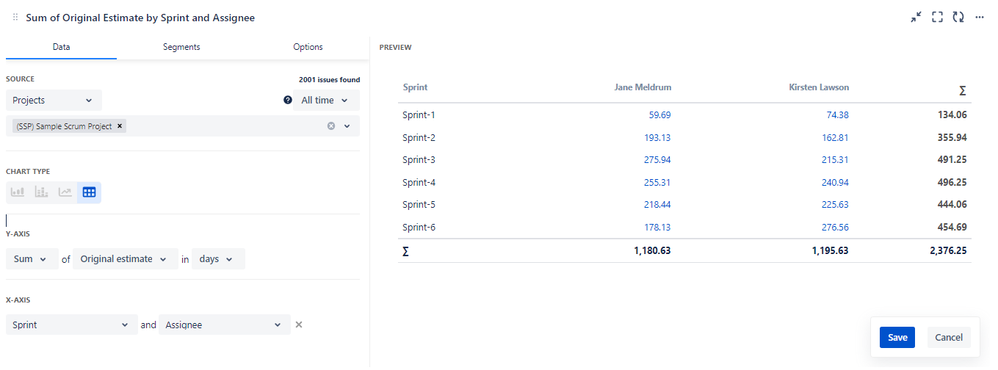Switch to the Data tab

[61, 47]
